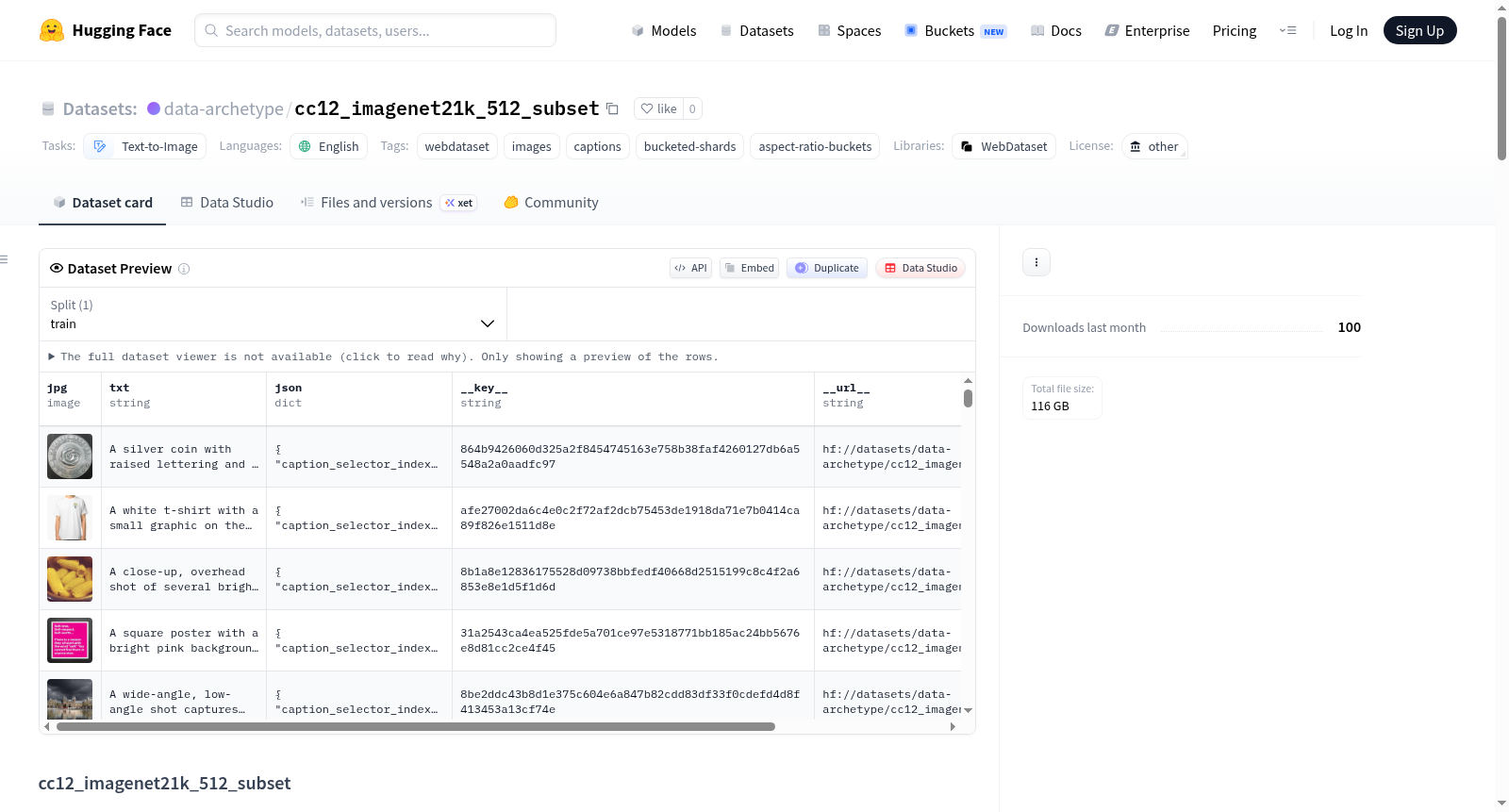Open the data-archetype owner link

click(224, 108)
